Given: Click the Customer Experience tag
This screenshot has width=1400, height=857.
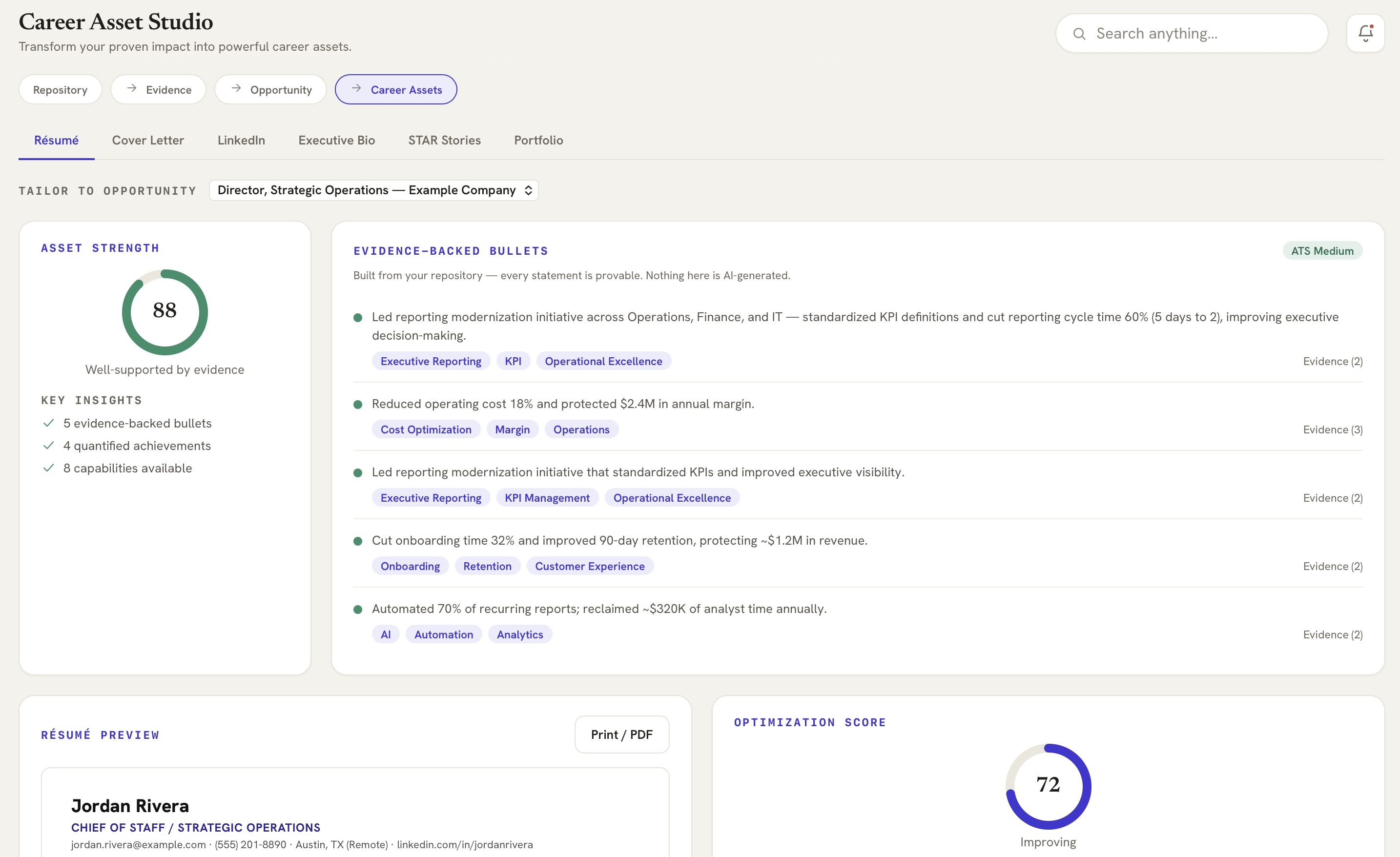Looking at the screenshot, I should (590, 566).
